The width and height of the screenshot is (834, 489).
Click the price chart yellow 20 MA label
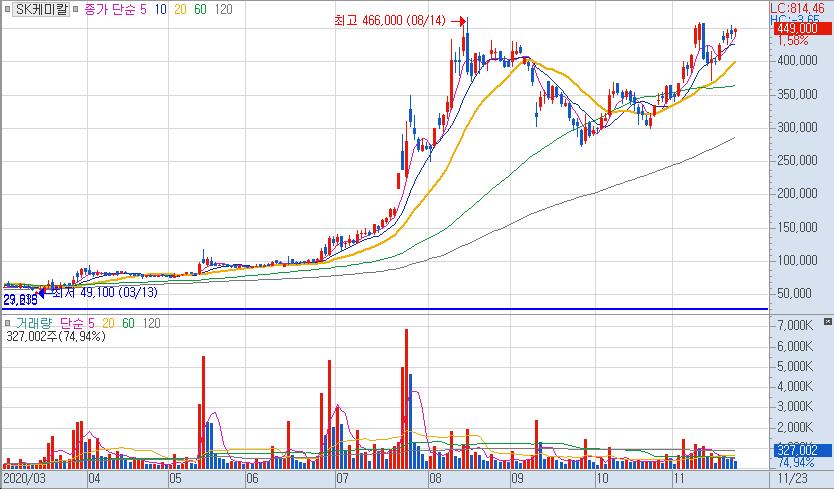pos(180,10)
